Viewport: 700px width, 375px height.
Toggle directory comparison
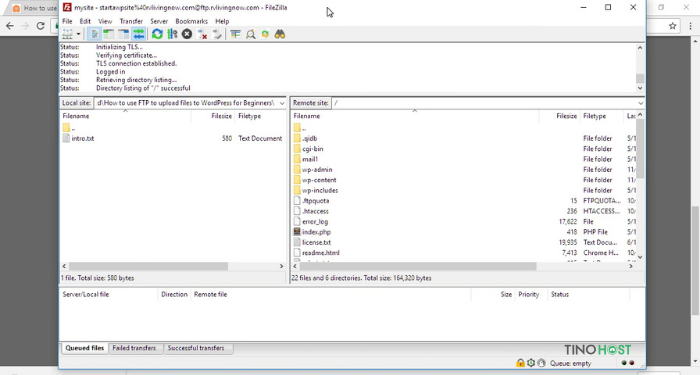[x=250, y=34]
